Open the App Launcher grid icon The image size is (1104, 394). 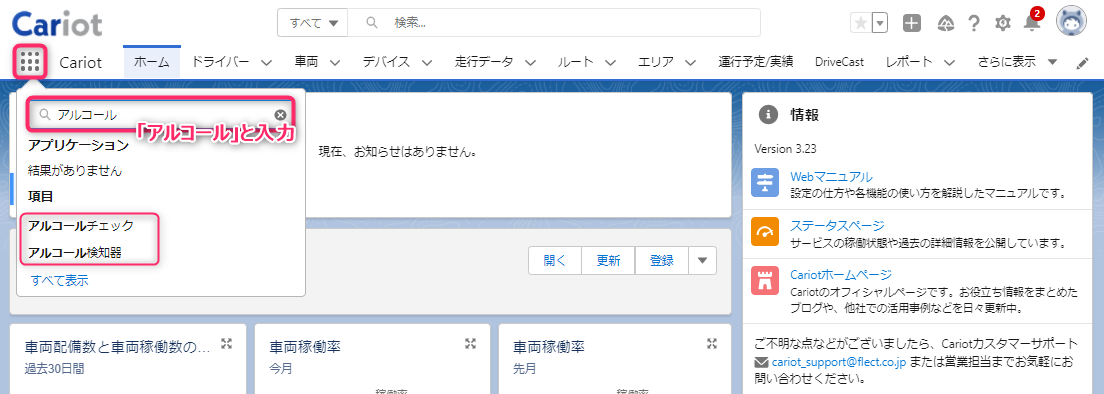tap(29, 63)
